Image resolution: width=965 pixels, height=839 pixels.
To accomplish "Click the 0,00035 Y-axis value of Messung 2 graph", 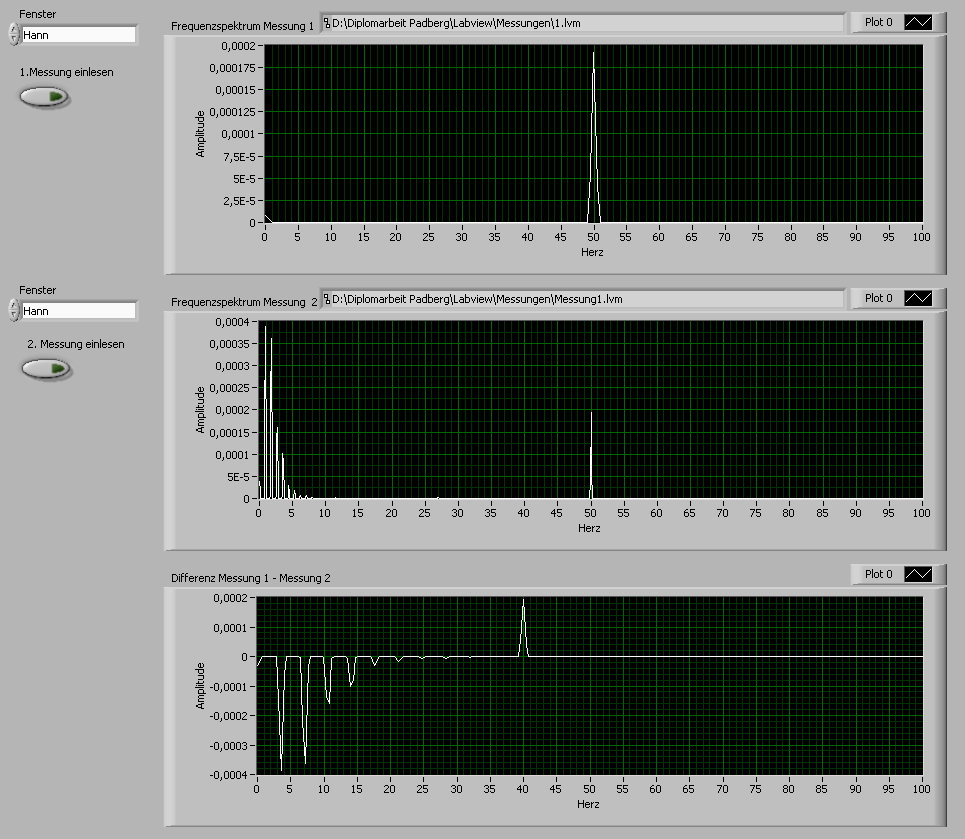I will pos(230,344).
